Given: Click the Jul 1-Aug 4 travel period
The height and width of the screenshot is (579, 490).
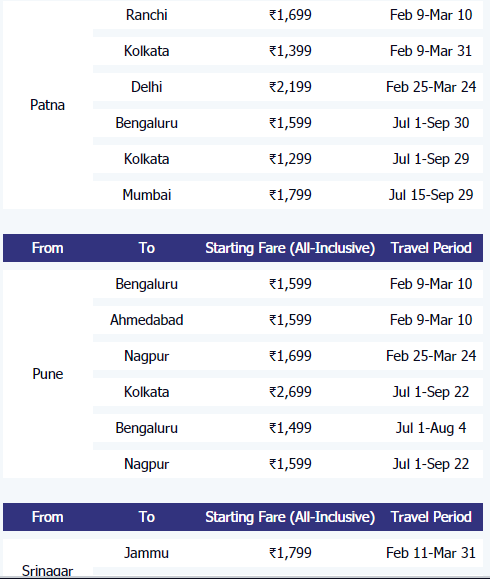Looking at the screenshot, I should click(431, 428).
